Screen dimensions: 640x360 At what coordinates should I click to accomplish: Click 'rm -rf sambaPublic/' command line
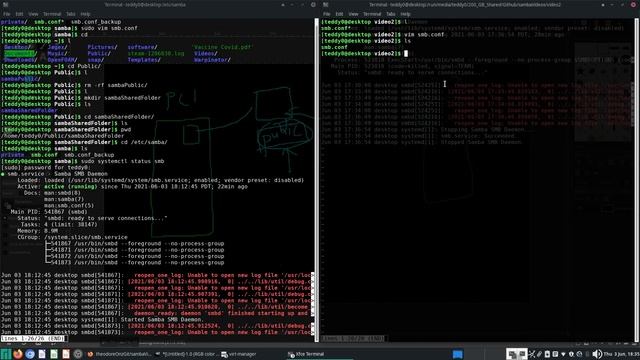click(x=117, y=85)
